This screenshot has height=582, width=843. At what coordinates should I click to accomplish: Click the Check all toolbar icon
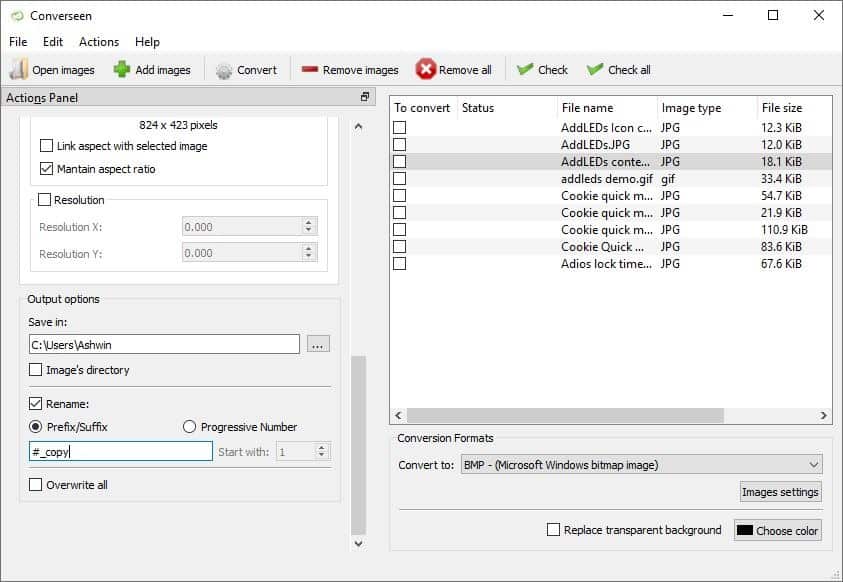coord(595,69)
